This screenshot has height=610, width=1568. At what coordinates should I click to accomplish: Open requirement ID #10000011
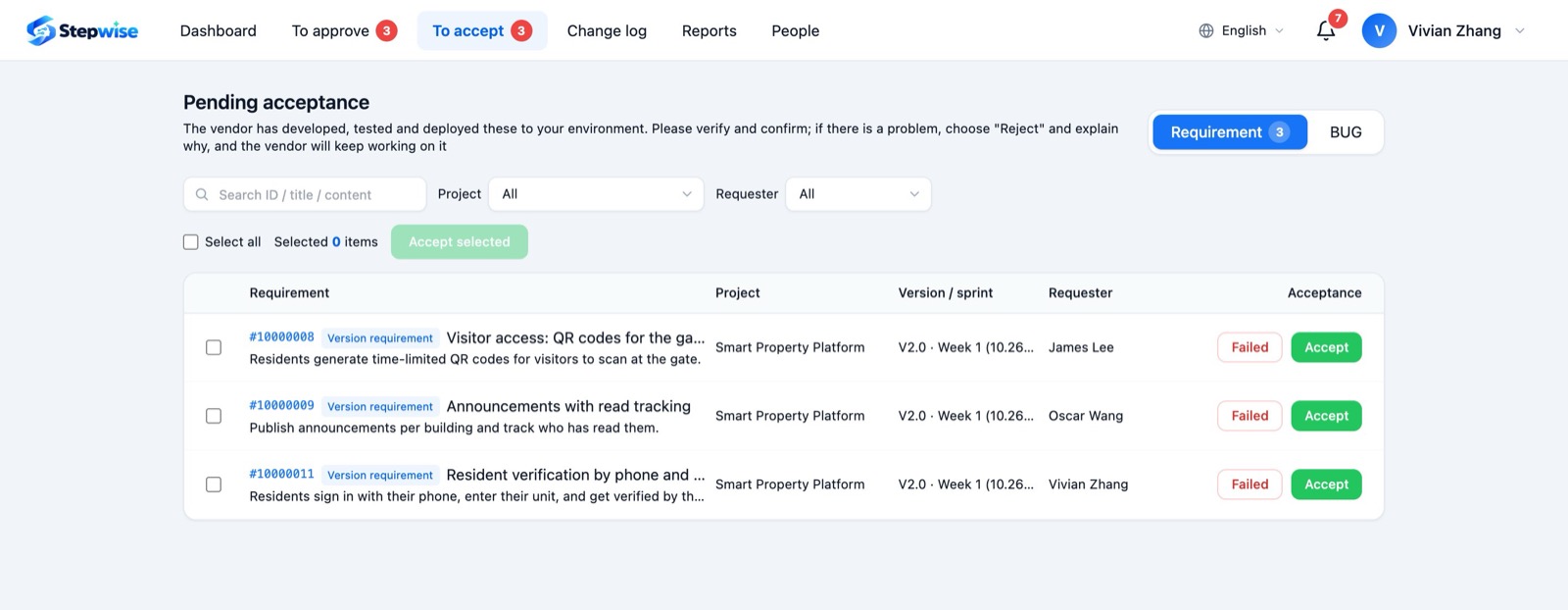[x=282, y=475]
